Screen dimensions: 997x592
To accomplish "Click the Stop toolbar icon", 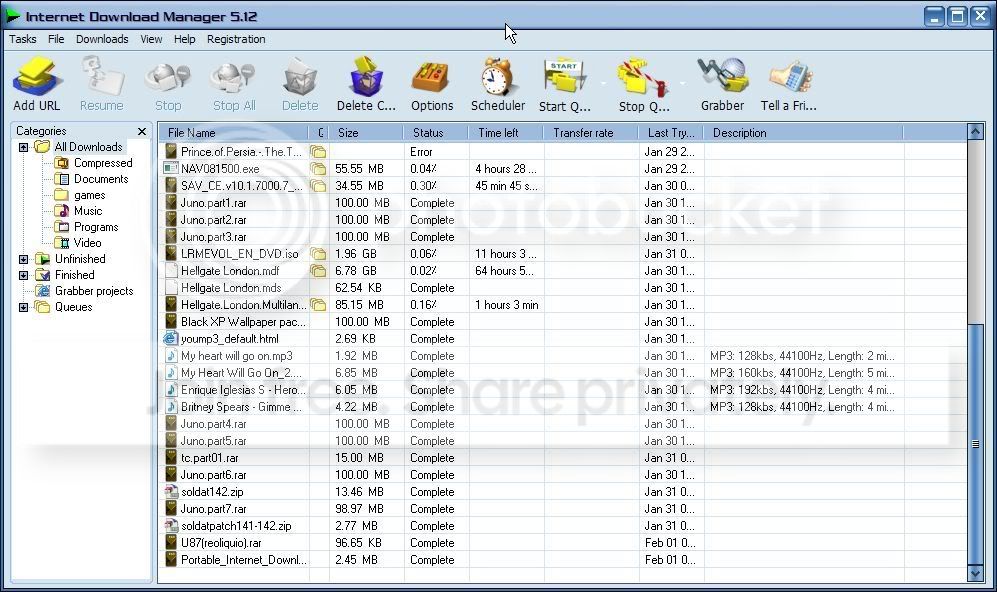I will coord(168,78).
